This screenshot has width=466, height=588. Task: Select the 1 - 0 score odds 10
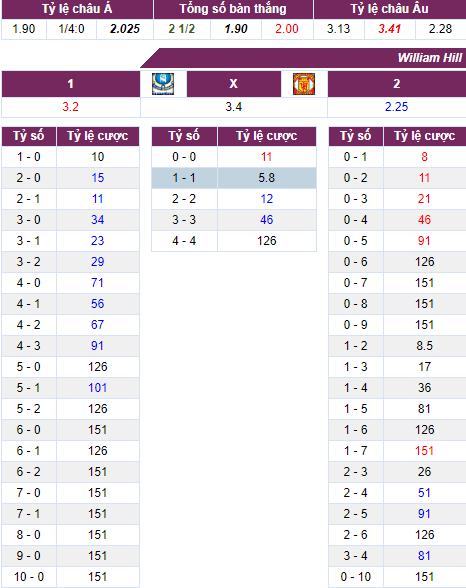97,157
